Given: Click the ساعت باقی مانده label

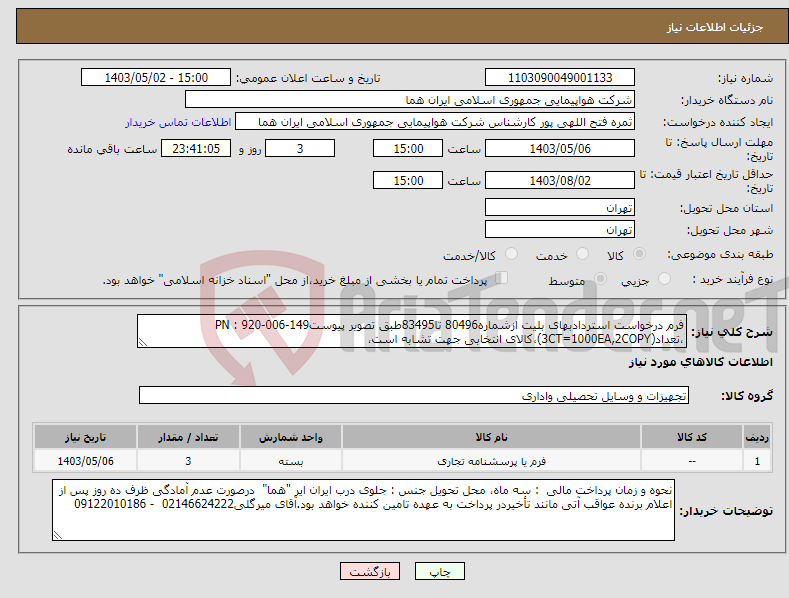Looking at the screenshot, I should click(112, 149).
